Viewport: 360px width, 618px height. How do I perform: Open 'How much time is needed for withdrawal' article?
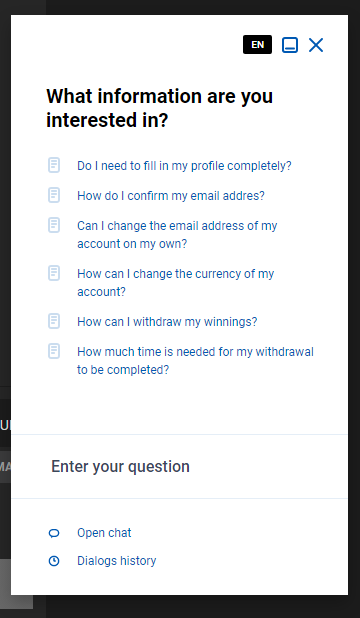[195, 361]
